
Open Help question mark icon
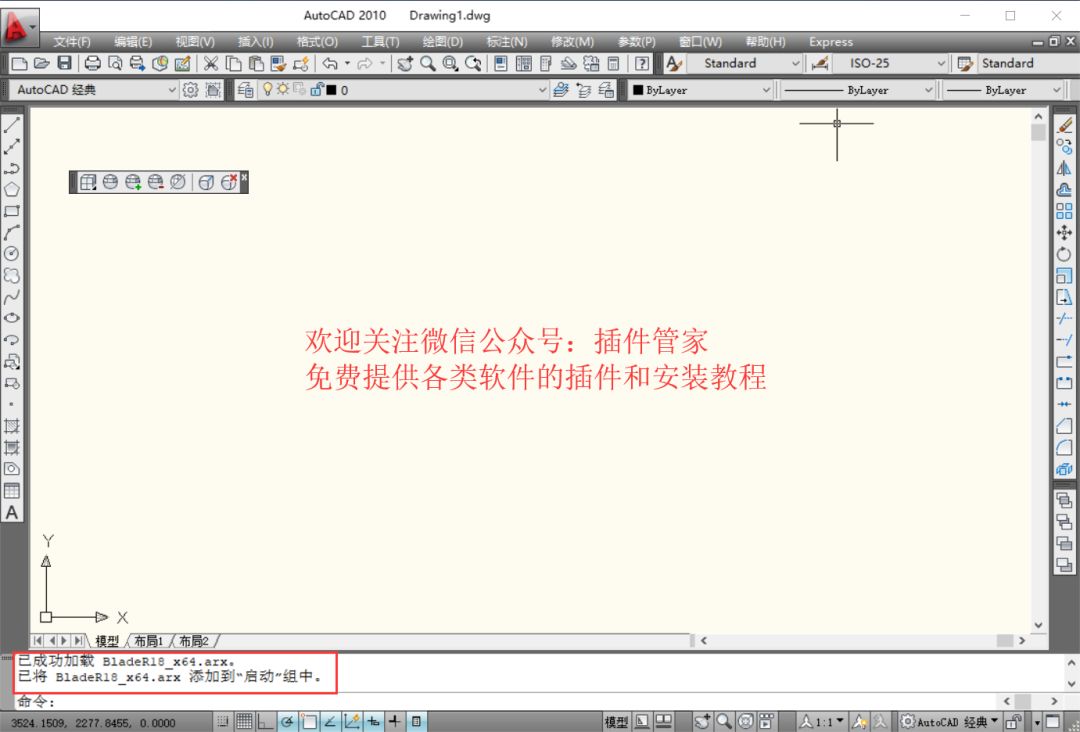coord(642,63)
